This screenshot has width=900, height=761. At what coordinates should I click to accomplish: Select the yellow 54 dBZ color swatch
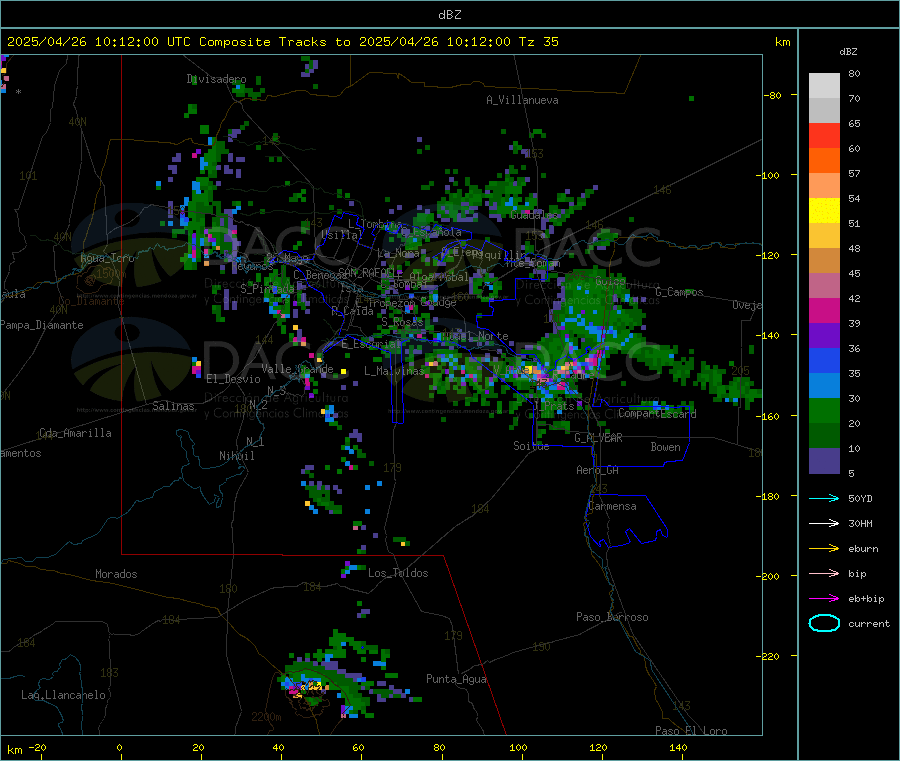pos(824,211)
